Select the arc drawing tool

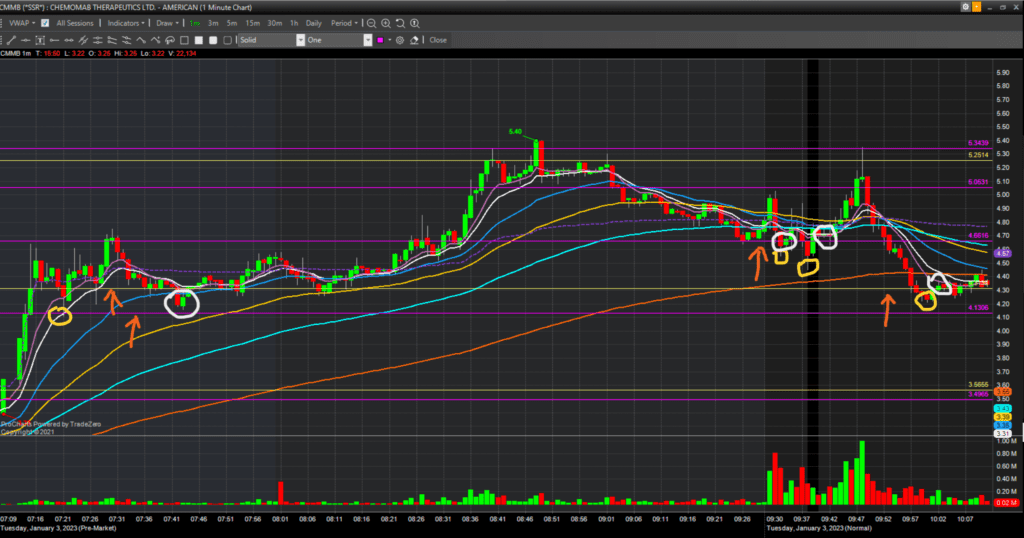(142, 40)
